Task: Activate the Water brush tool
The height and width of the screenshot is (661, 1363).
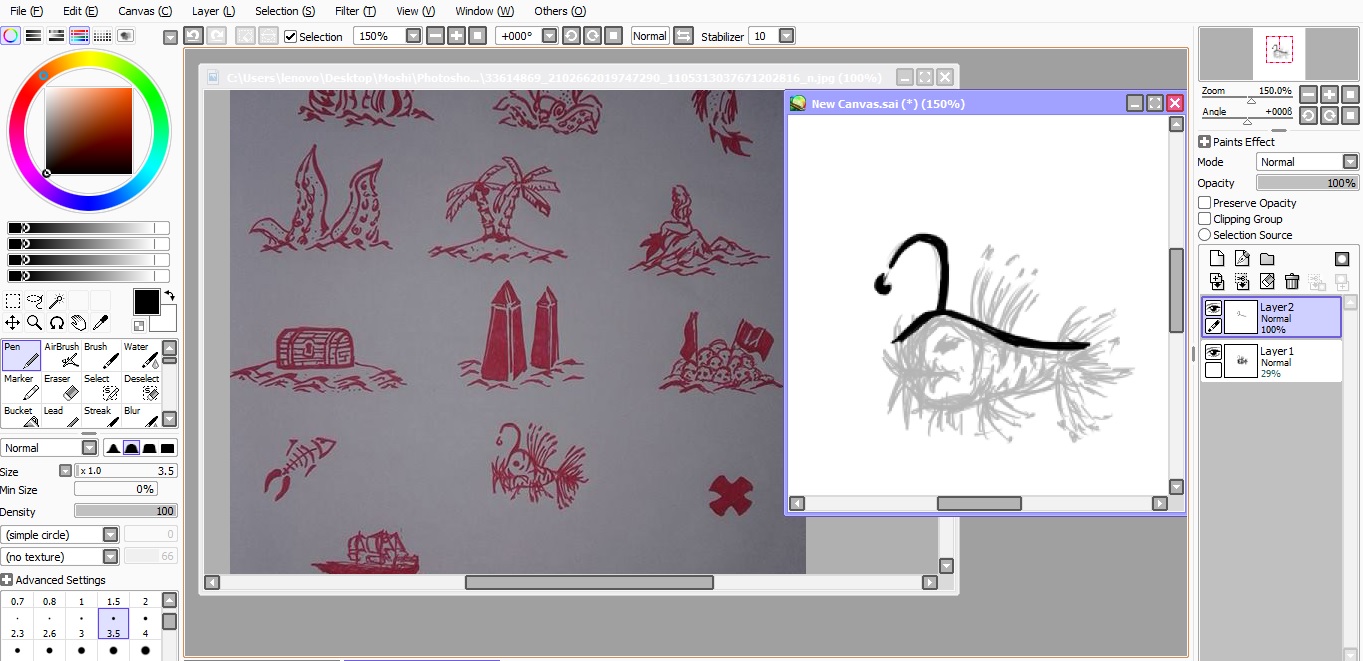Action: (141, 355)
